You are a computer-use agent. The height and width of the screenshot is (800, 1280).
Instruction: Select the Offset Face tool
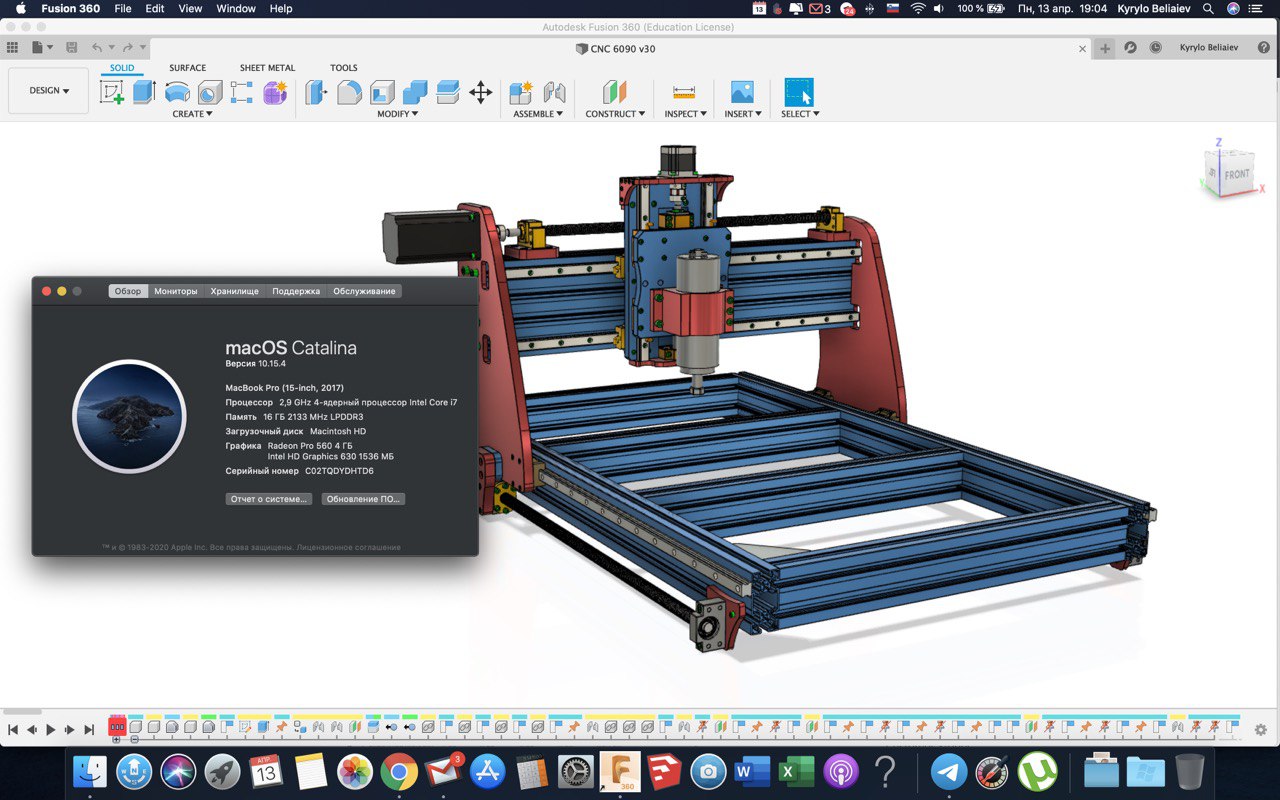(x=447, y=93)
